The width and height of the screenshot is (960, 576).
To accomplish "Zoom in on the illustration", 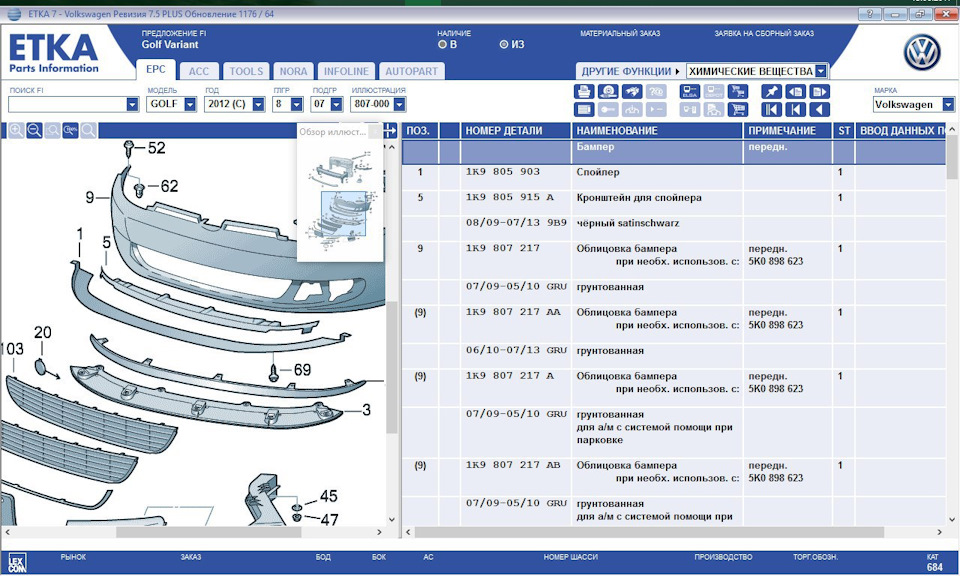I will (17, 130).
